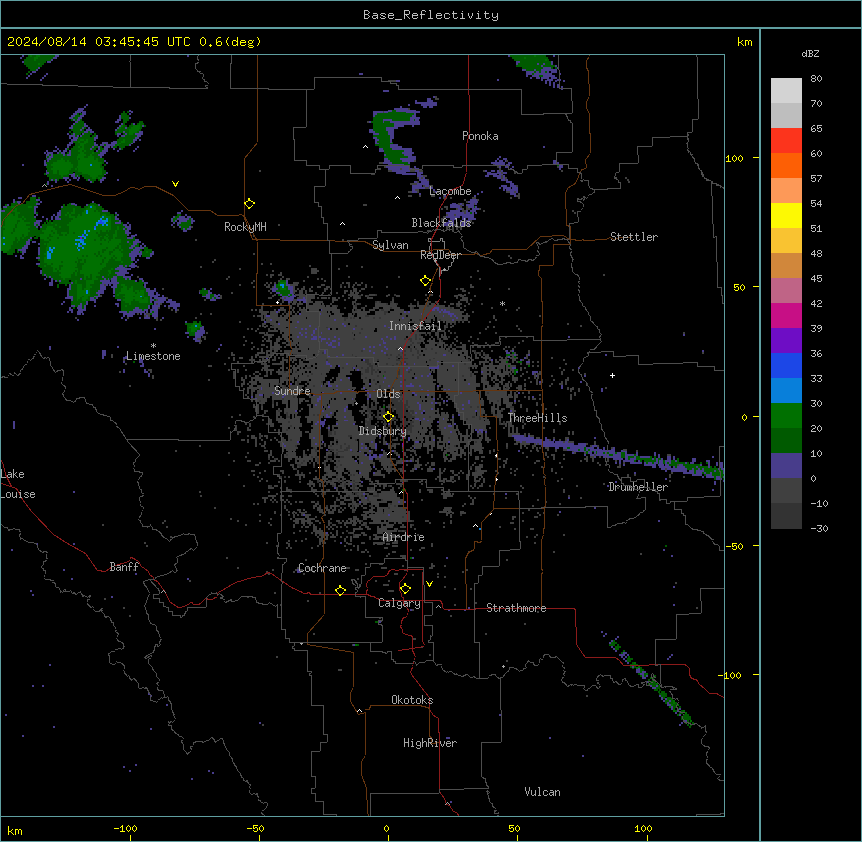Click the caret marker west of Lacombe

tap(397, 197)
